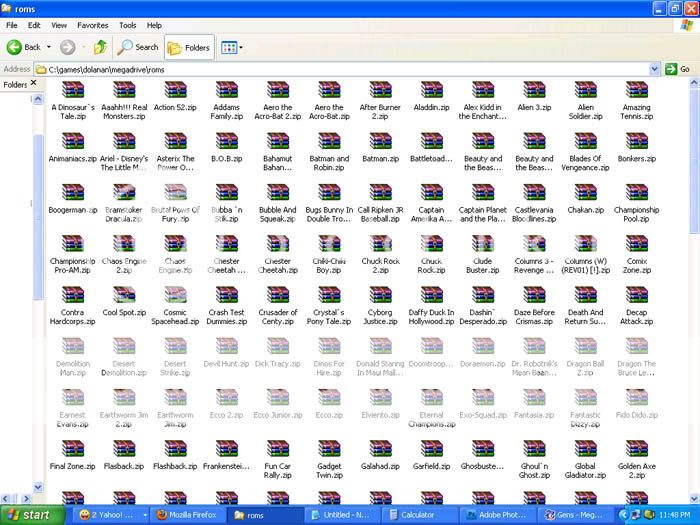Open the Favorites menu

pos(93,25)
